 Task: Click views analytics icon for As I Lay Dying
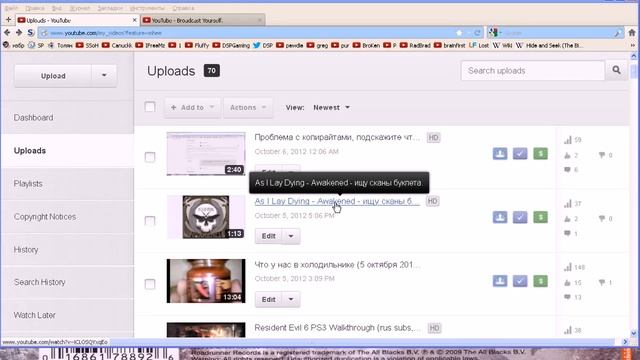click(568, 204)
